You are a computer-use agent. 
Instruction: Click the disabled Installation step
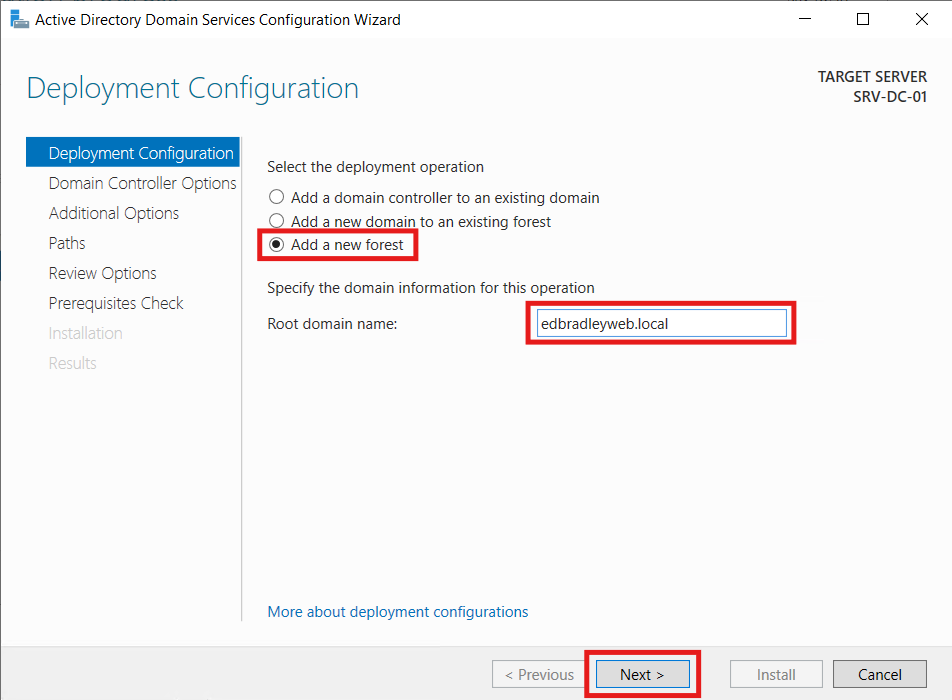click(x=85, y=332)
